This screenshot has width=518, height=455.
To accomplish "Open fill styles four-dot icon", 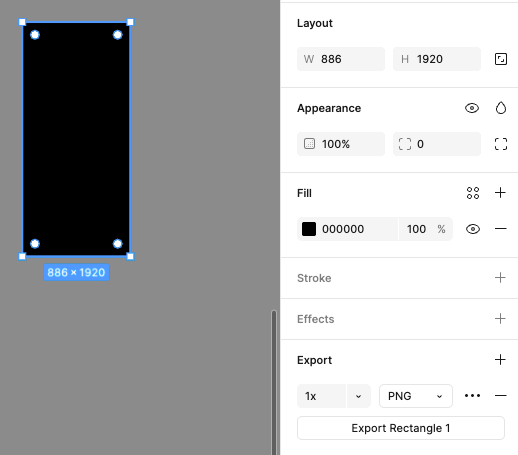I will tap(473, 193).
